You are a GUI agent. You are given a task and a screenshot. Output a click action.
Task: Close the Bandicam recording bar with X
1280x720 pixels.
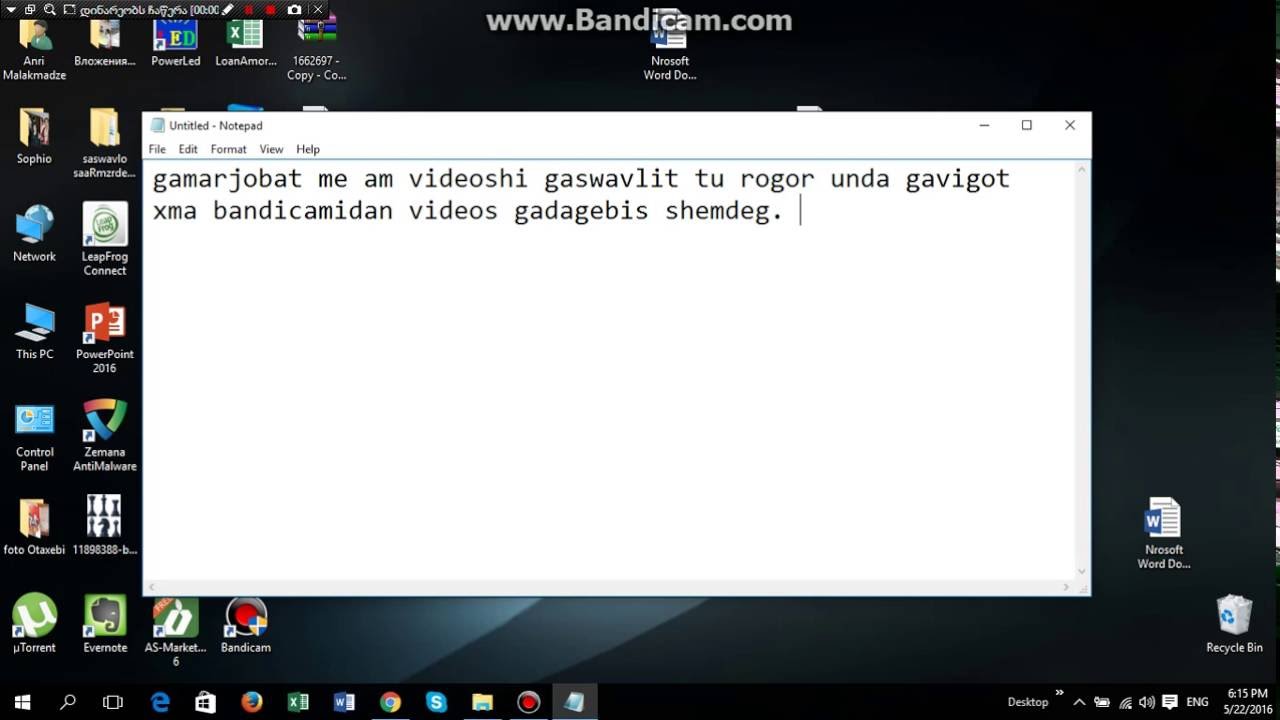pos(318,9)
